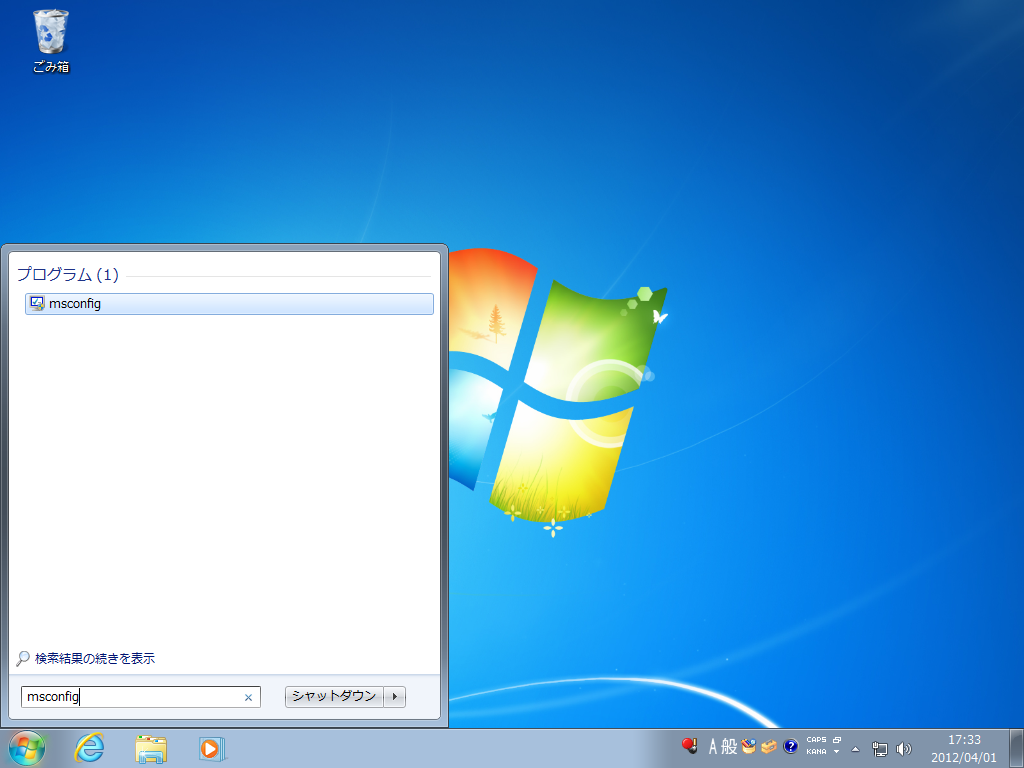Screen dimensions: 1024x768
Task: Click the IME conversion mode '般' indicator
Action: [x=729, y=746]
